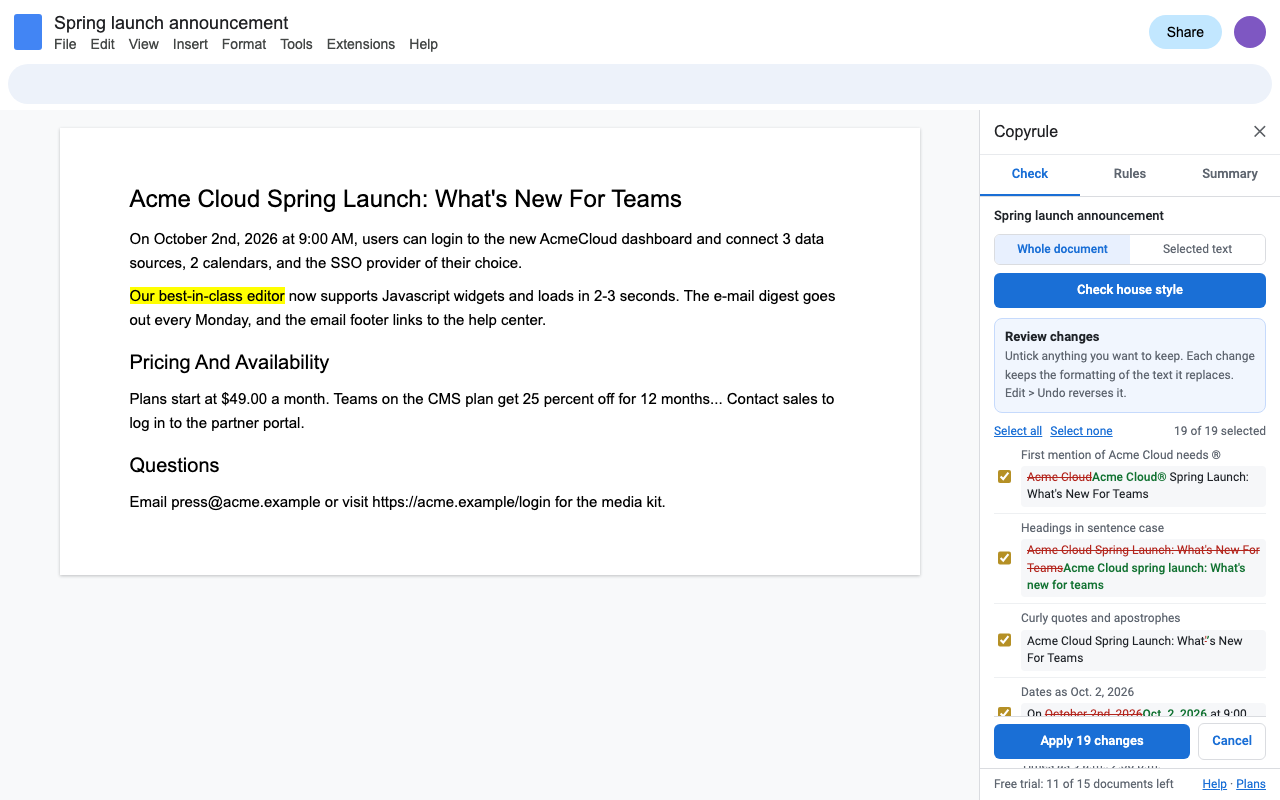Image resolution: width=1280 pixels, height=800 pixels.
Task: Choose the Whole document scope
Action: pyautogui.click(x=1062, y=249)
